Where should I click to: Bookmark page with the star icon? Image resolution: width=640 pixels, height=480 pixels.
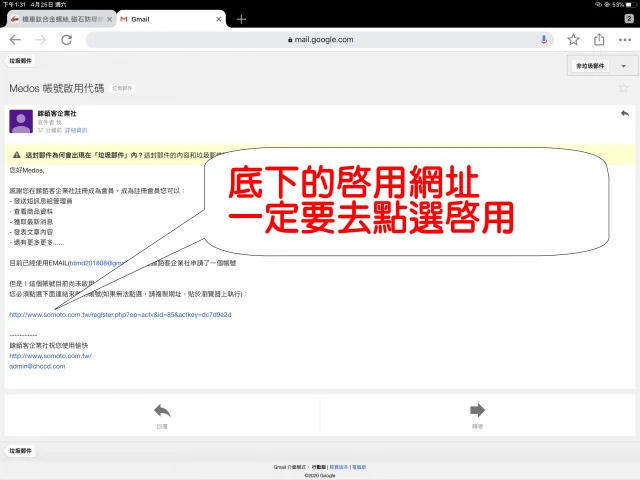[x=573, y=40]
